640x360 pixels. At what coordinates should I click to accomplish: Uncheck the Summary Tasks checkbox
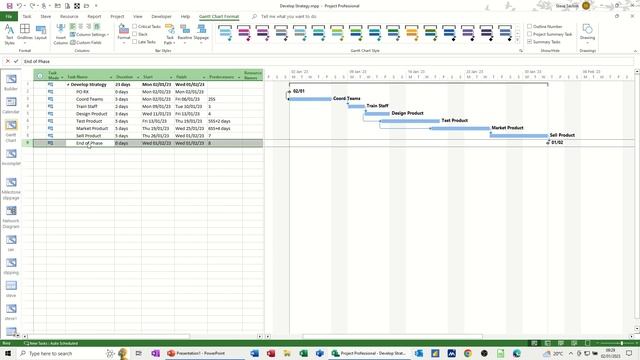[x=529, y=42]
